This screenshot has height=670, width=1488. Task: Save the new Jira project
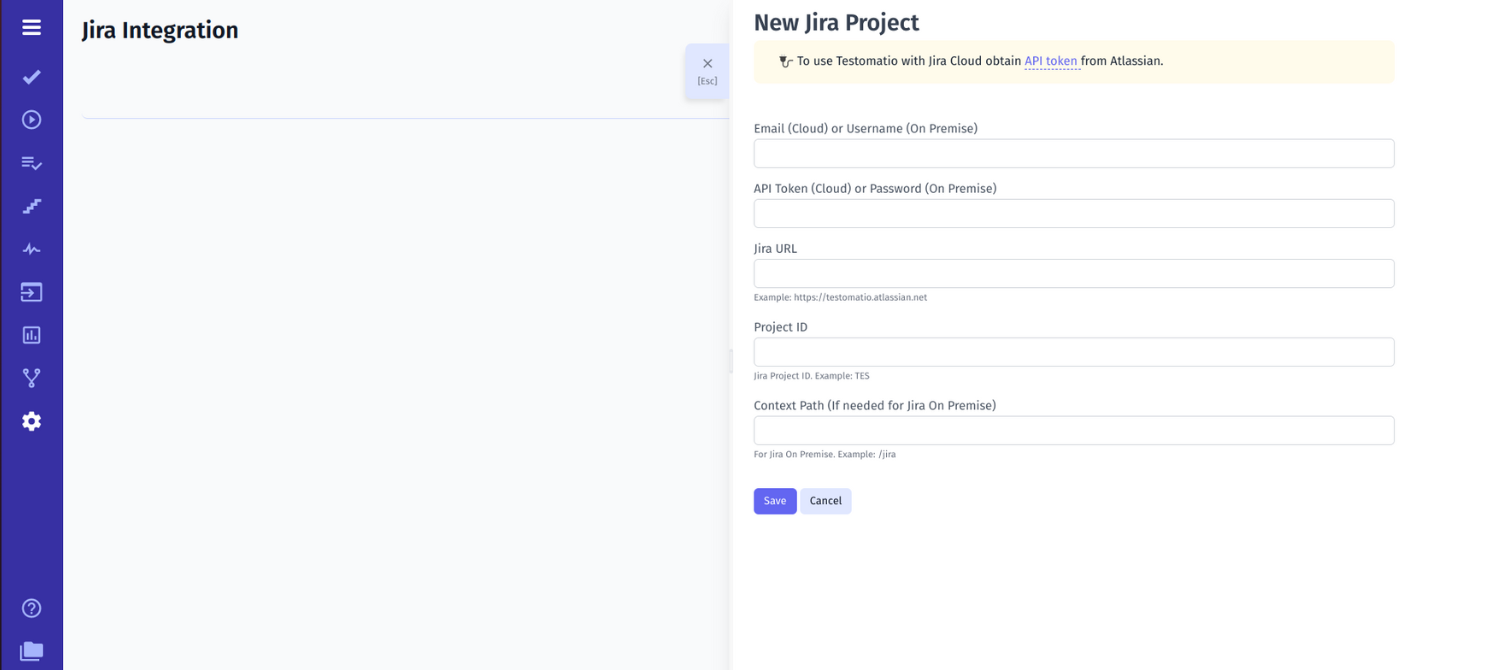774,500
